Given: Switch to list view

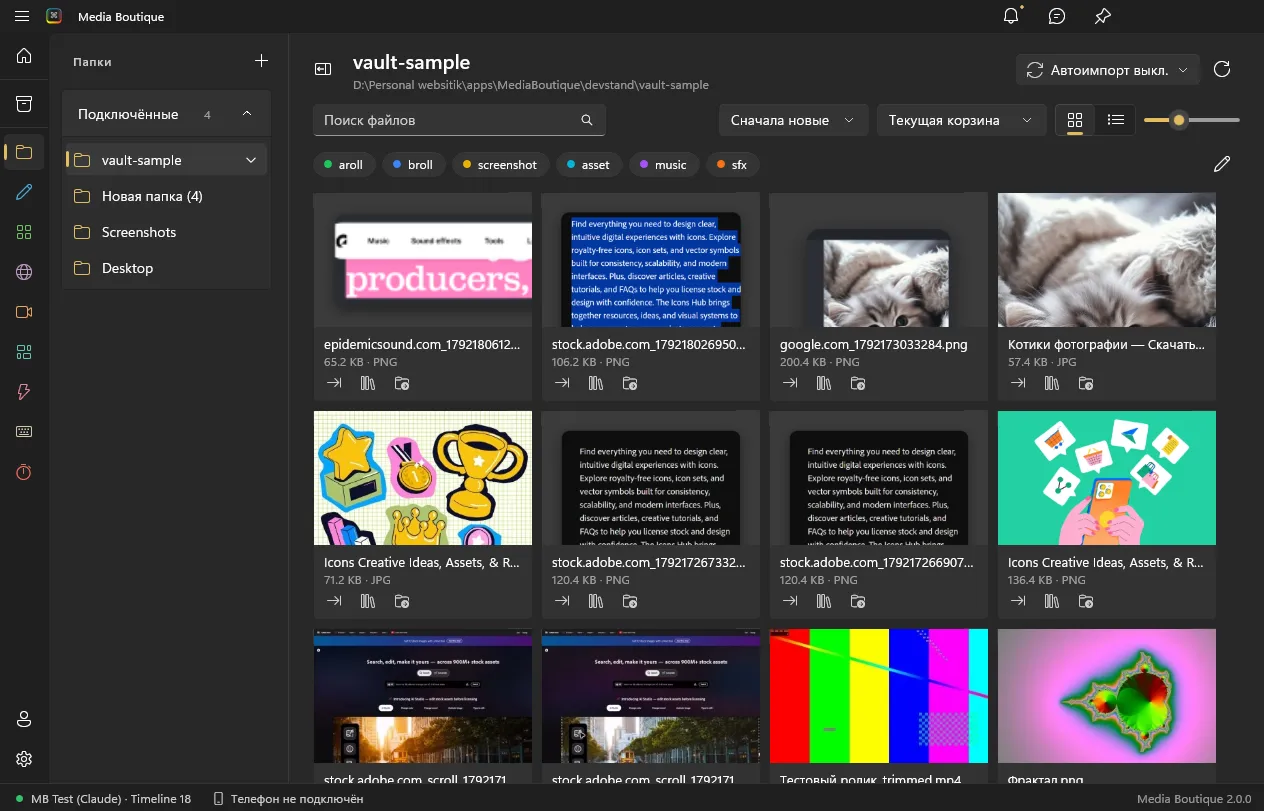Looking at the screenshot, I should pyautogui.click(x=1116, y=121).
